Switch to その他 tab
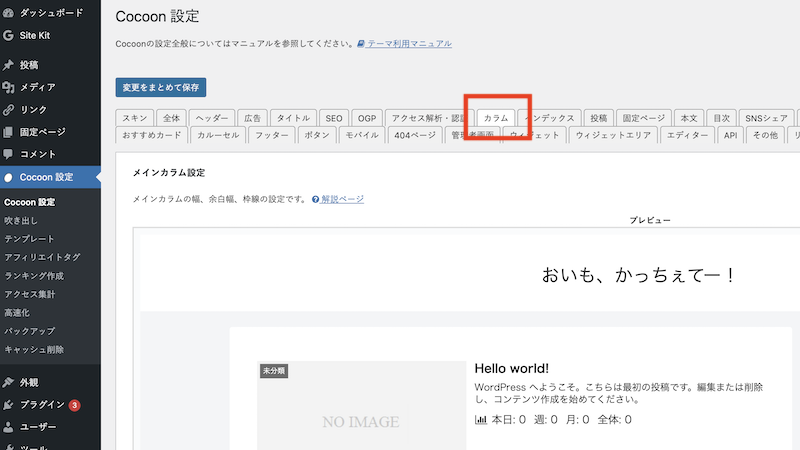Viewport: 800px width, 450px height. click(765, 135)
